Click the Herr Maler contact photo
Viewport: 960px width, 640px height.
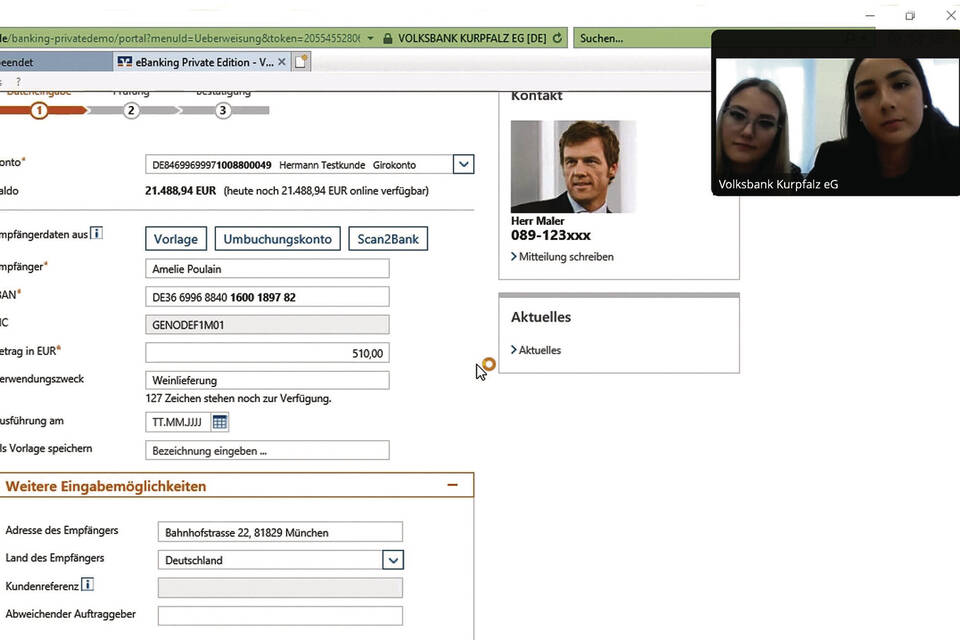tap(573, 167)
